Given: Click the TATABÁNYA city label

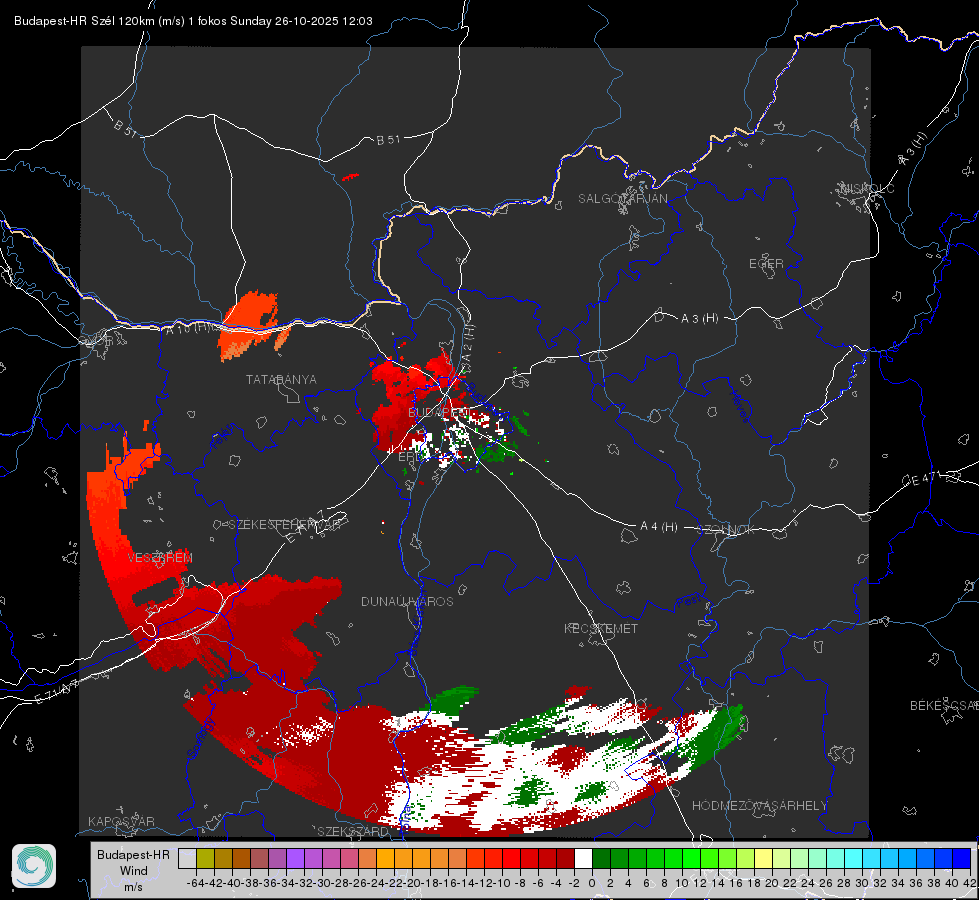Looking at the screenshot, I should coord(281,380).
